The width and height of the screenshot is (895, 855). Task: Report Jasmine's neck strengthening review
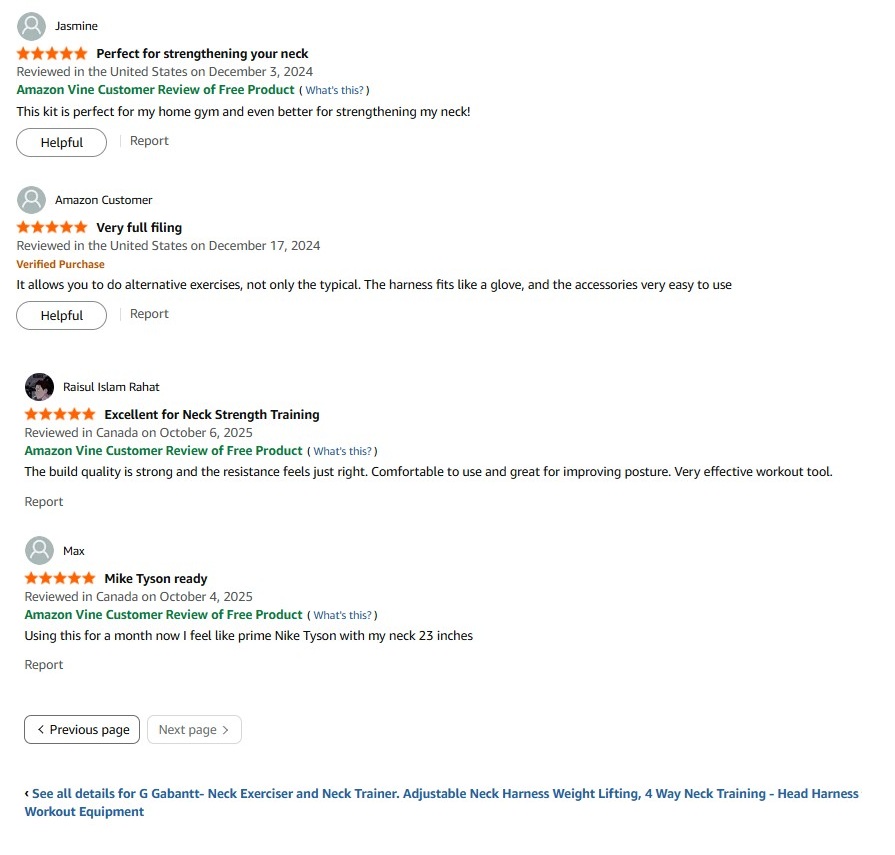[x=149, y=141]
